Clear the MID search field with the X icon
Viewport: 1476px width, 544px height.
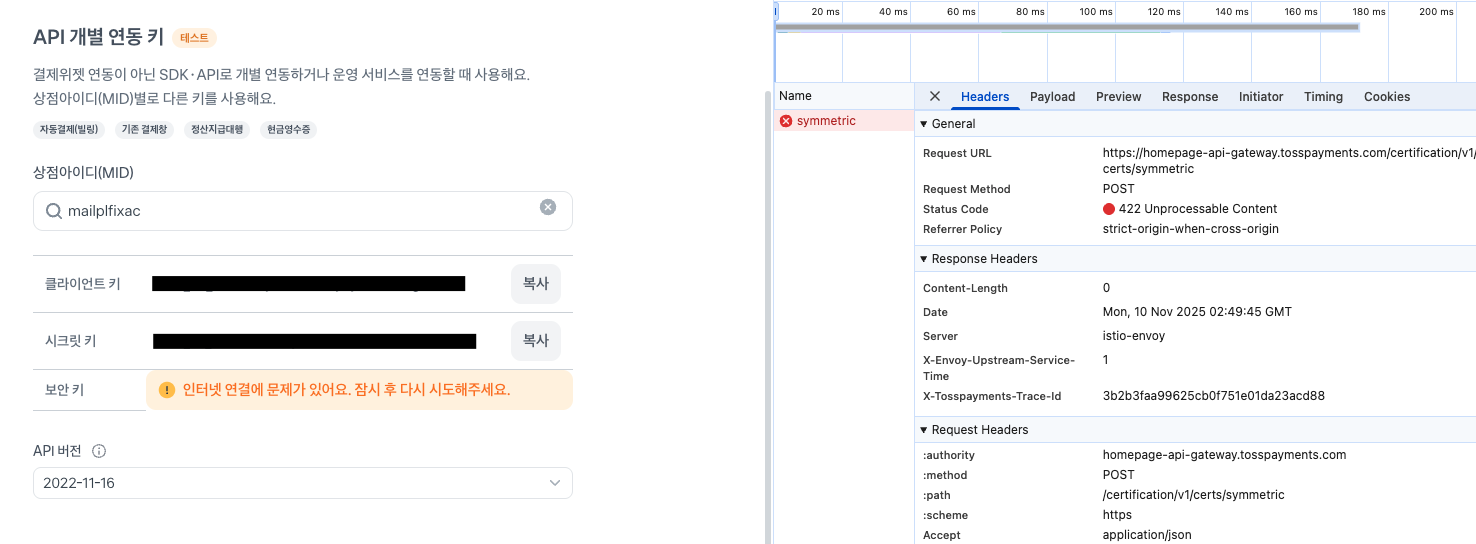[x=548, y=207]
